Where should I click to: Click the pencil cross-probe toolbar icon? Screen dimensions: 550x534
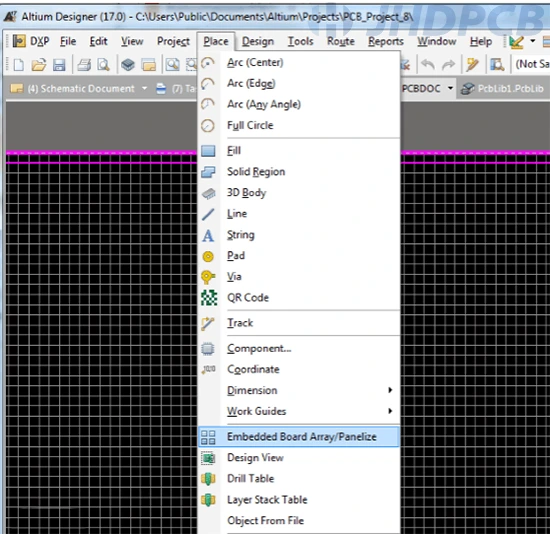[x=472, y=65]
